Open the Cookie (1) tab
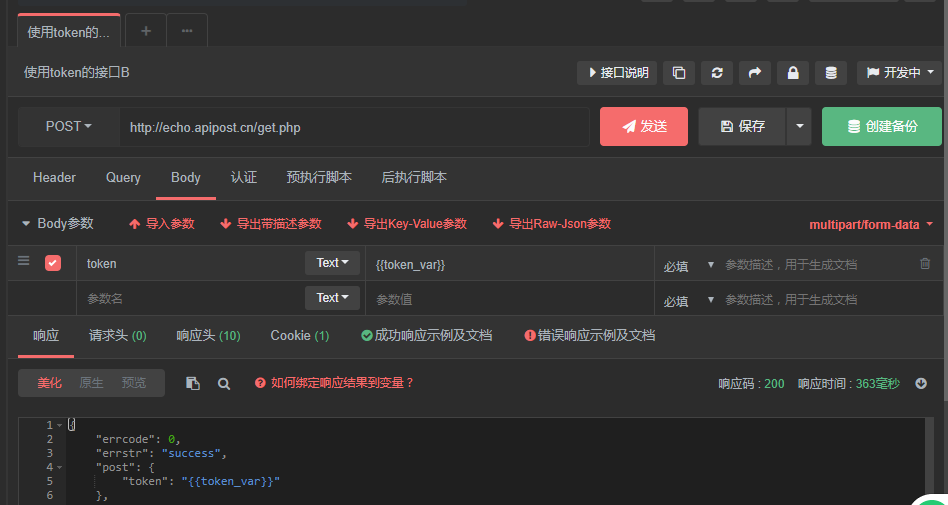948x505 pixels. pos(300,336)
